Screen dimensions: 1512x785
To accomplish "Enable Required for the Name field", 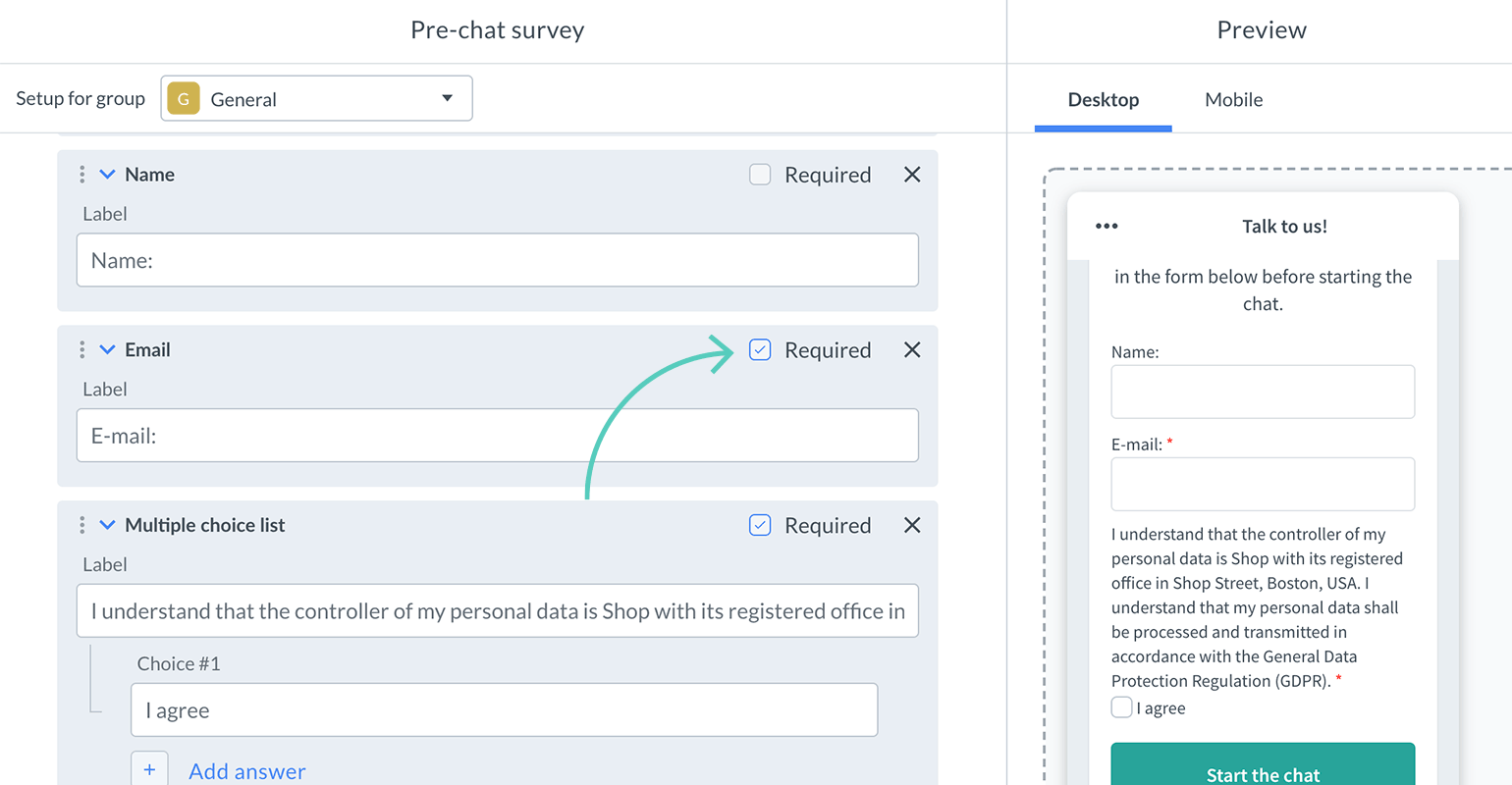I will (x=760, y=175).
